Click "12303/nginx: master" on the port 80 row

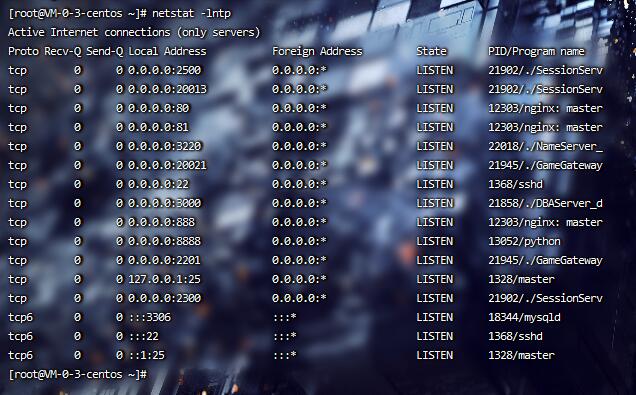[x=546, y=109]
